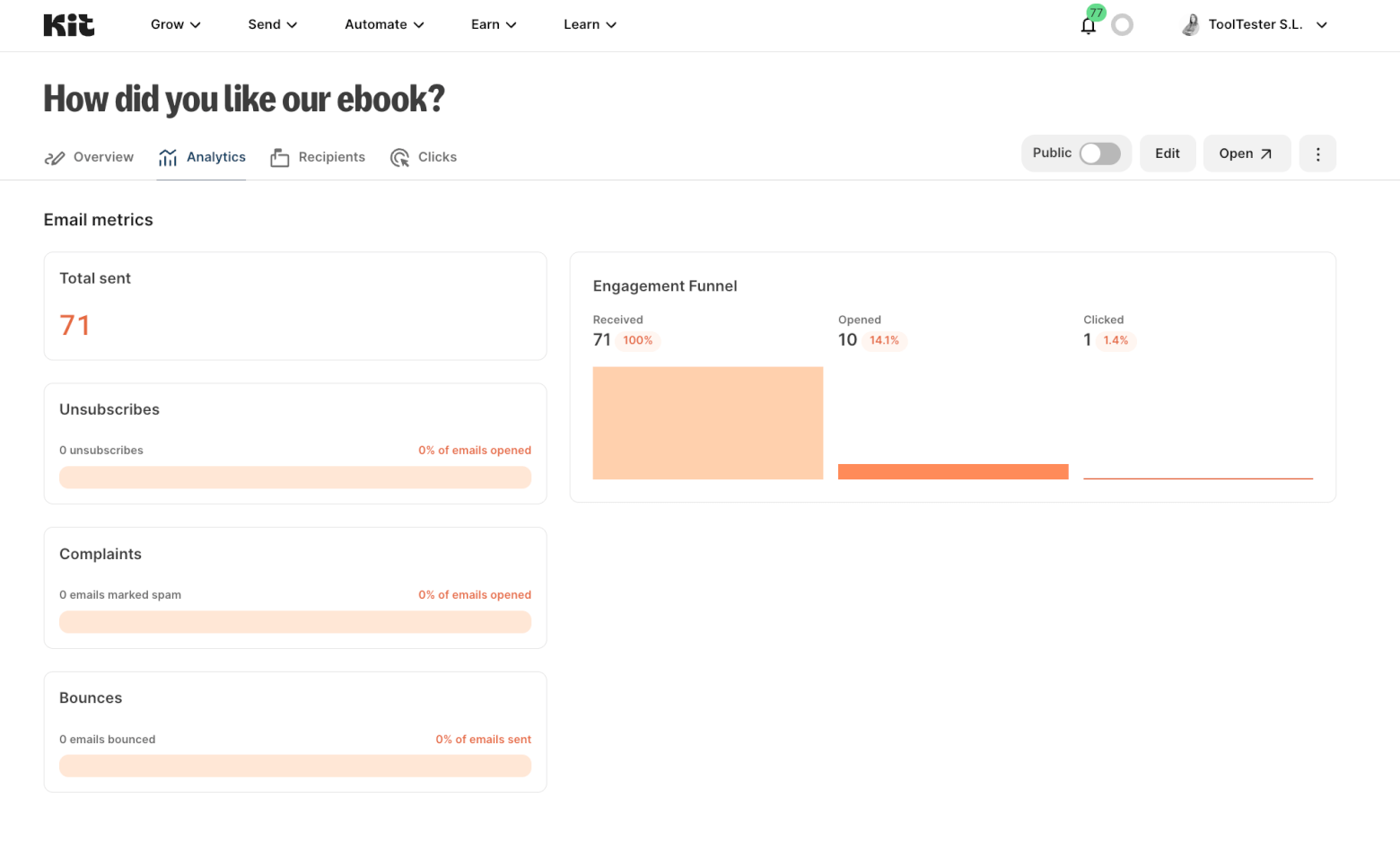
Task: Click the Overview tab link icon
Action: click(x=55, y=158)
